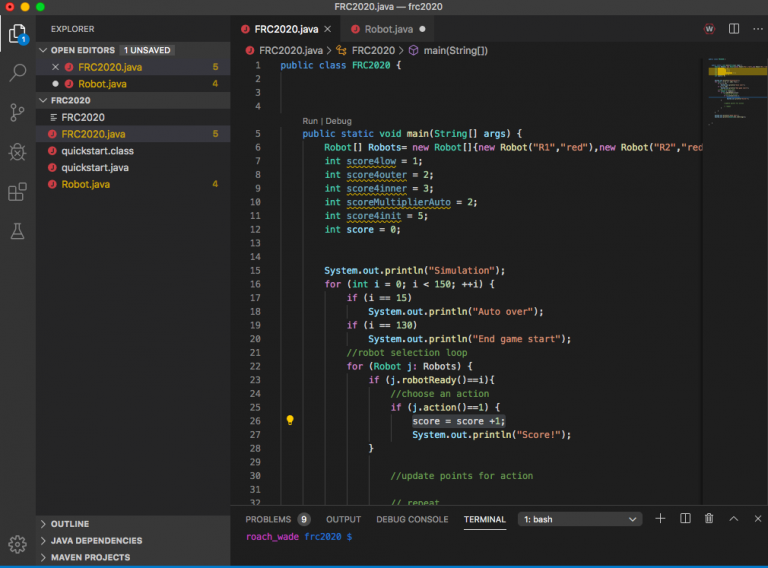The width and height of the screenshot is (768, 568).
Task: Open Robot.java from Open Editors list
Action: (133, 84)
